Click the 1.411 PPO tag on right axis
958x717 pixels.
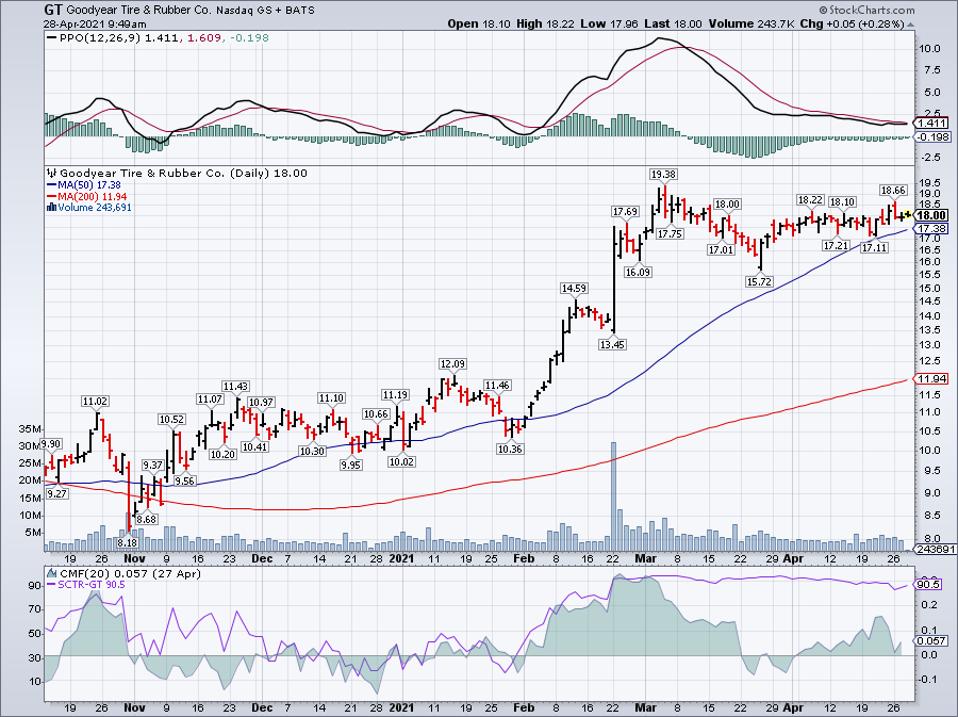[932, 124]
